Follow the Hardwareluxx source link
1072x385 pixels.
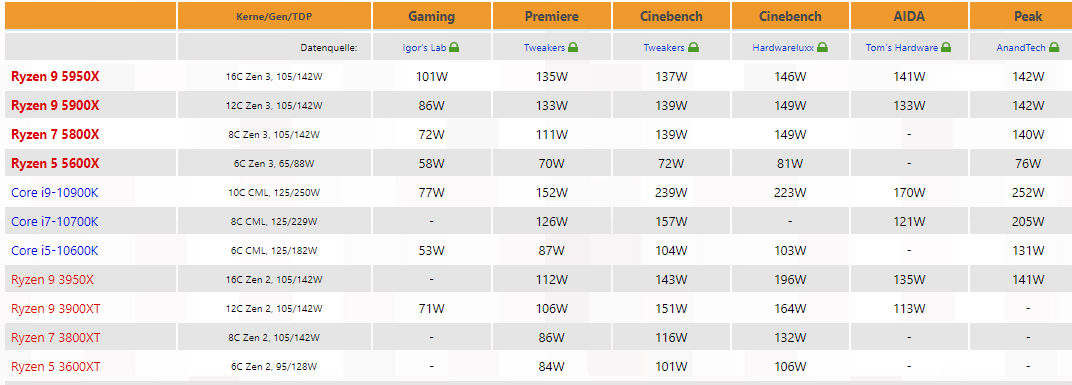[781, 48]
